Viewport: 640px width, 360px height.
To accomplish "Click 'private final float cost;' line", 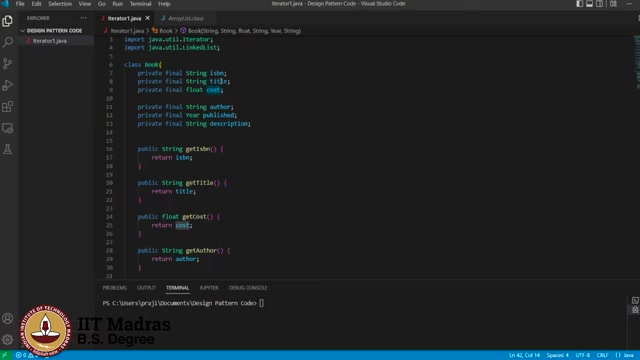I will (180, 90).
